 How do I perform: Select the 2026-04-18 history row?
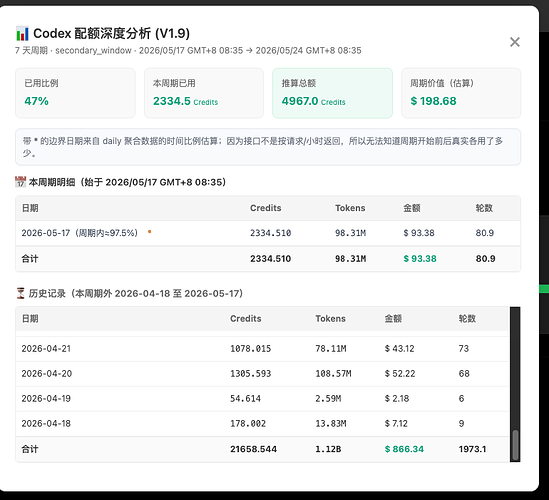262,424
